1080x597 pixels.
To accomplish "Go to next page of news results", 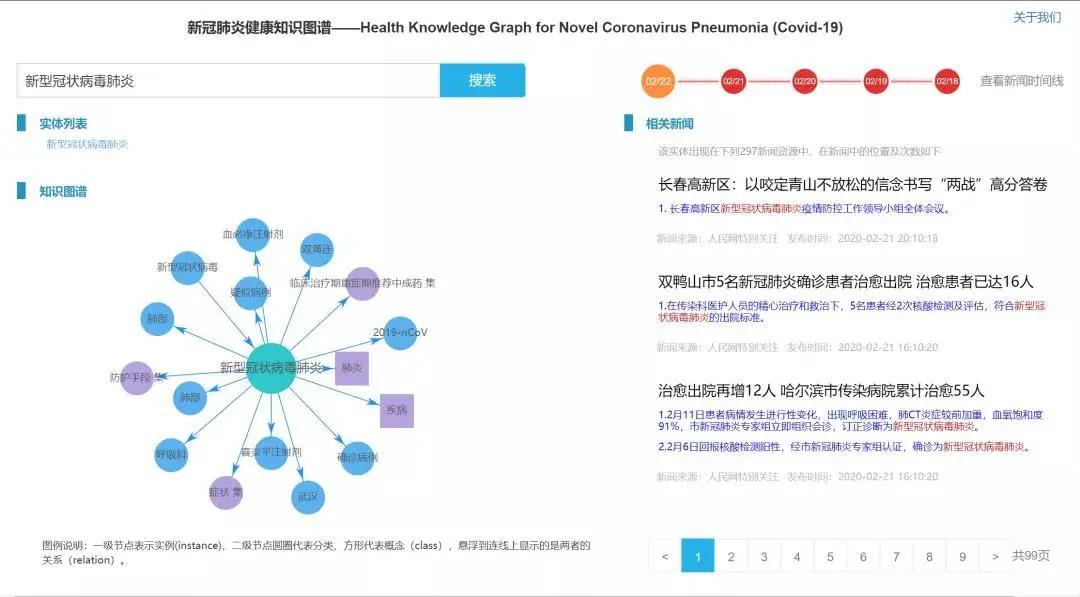I will pos(995,556).
